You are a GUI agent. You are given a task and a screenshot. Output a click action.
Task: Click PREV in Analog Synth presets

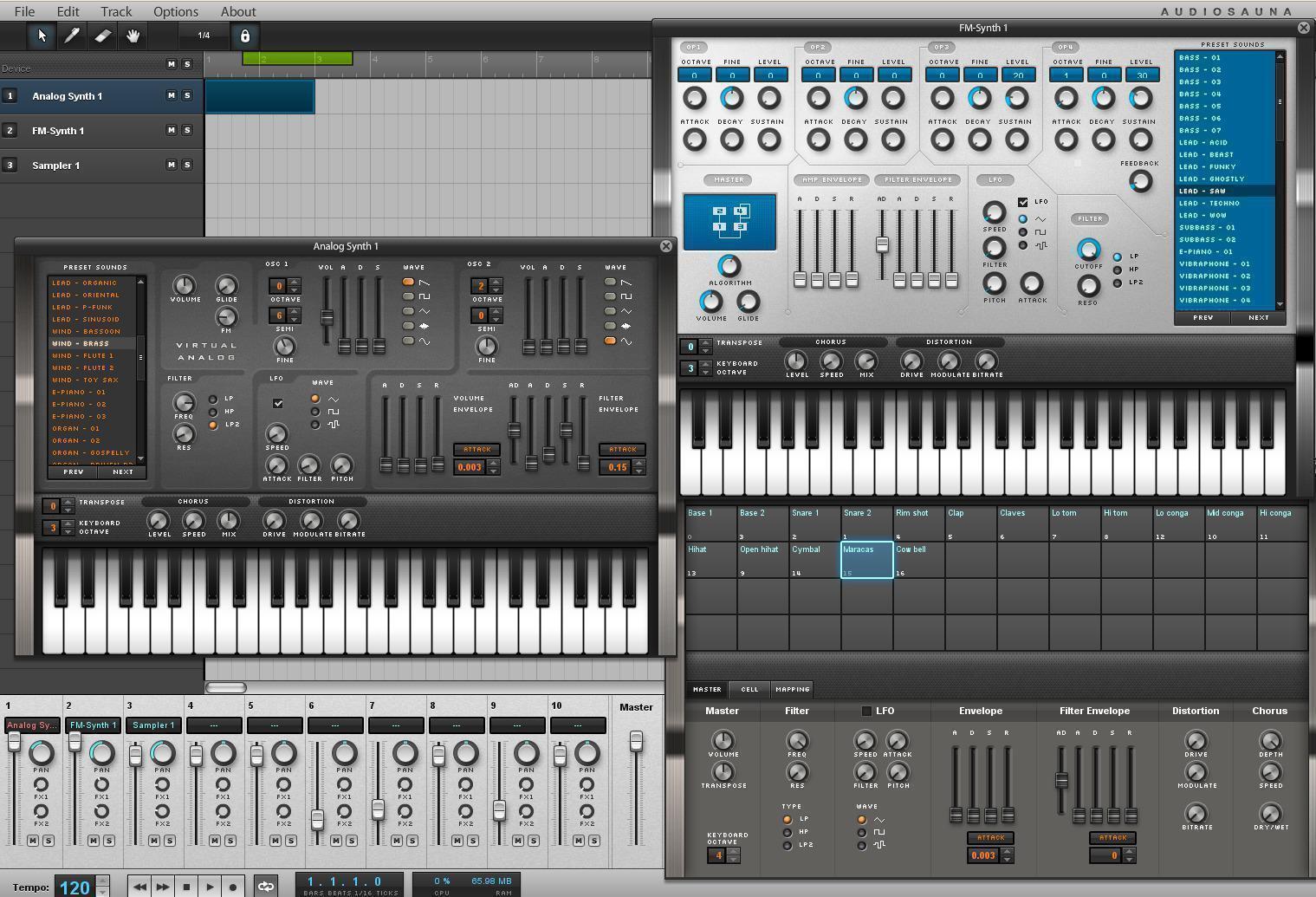(73, 471)
